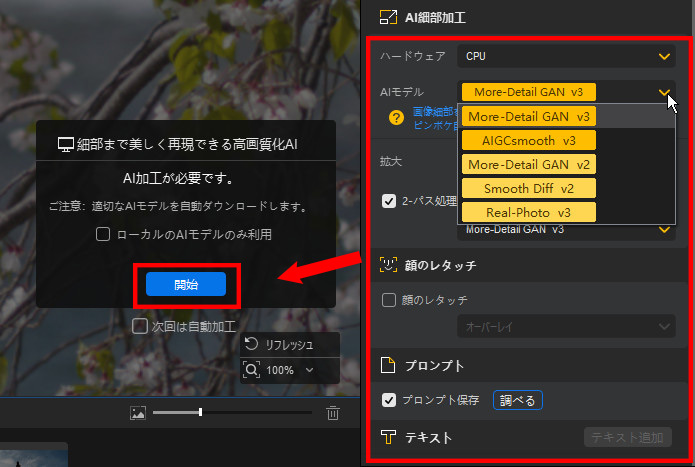Click the AI加工が必要です。 message text
This screenshot has width=695, height=467.
[x=178, y=178]
